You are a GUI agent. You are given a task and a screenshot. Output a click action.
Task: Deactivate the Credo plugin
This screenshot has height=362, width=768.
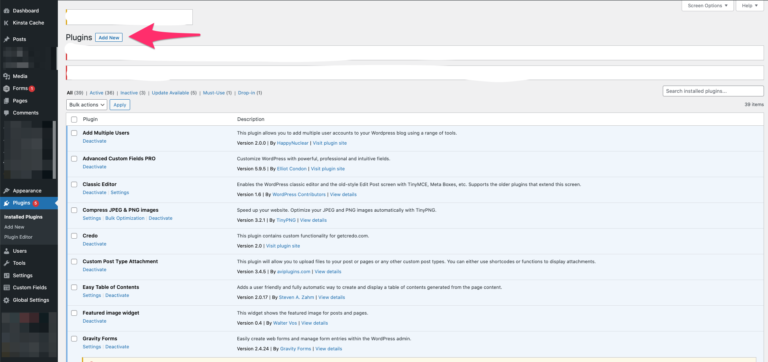point(95,244)
